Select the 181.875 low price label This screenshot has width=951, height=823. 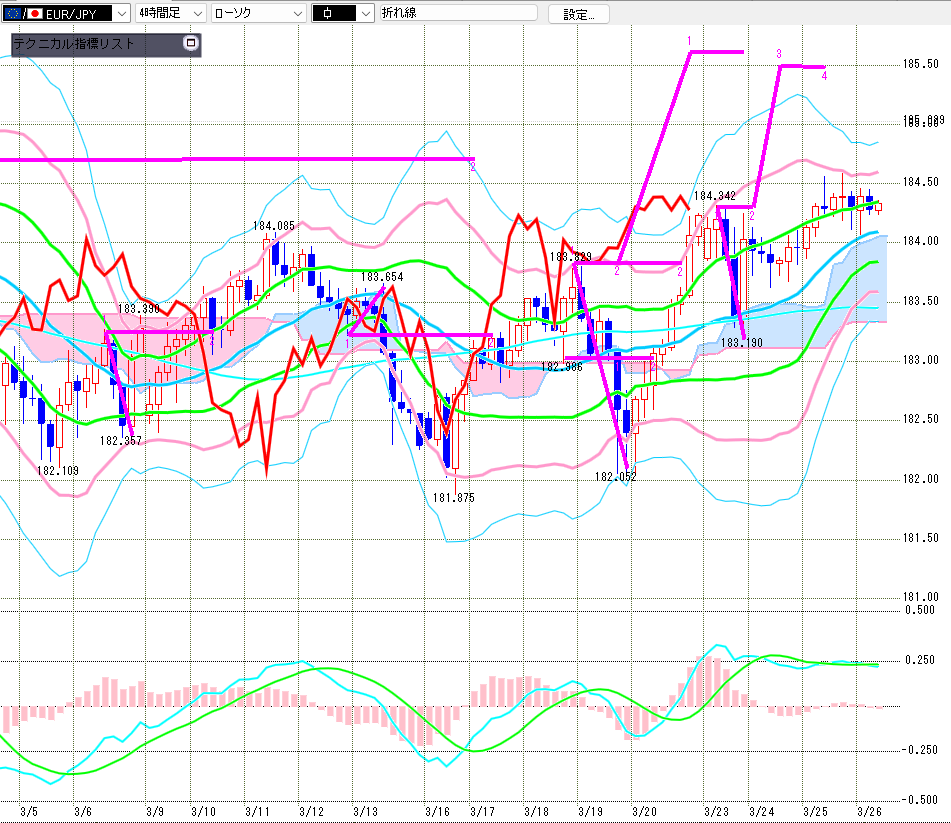pos(453,497)
